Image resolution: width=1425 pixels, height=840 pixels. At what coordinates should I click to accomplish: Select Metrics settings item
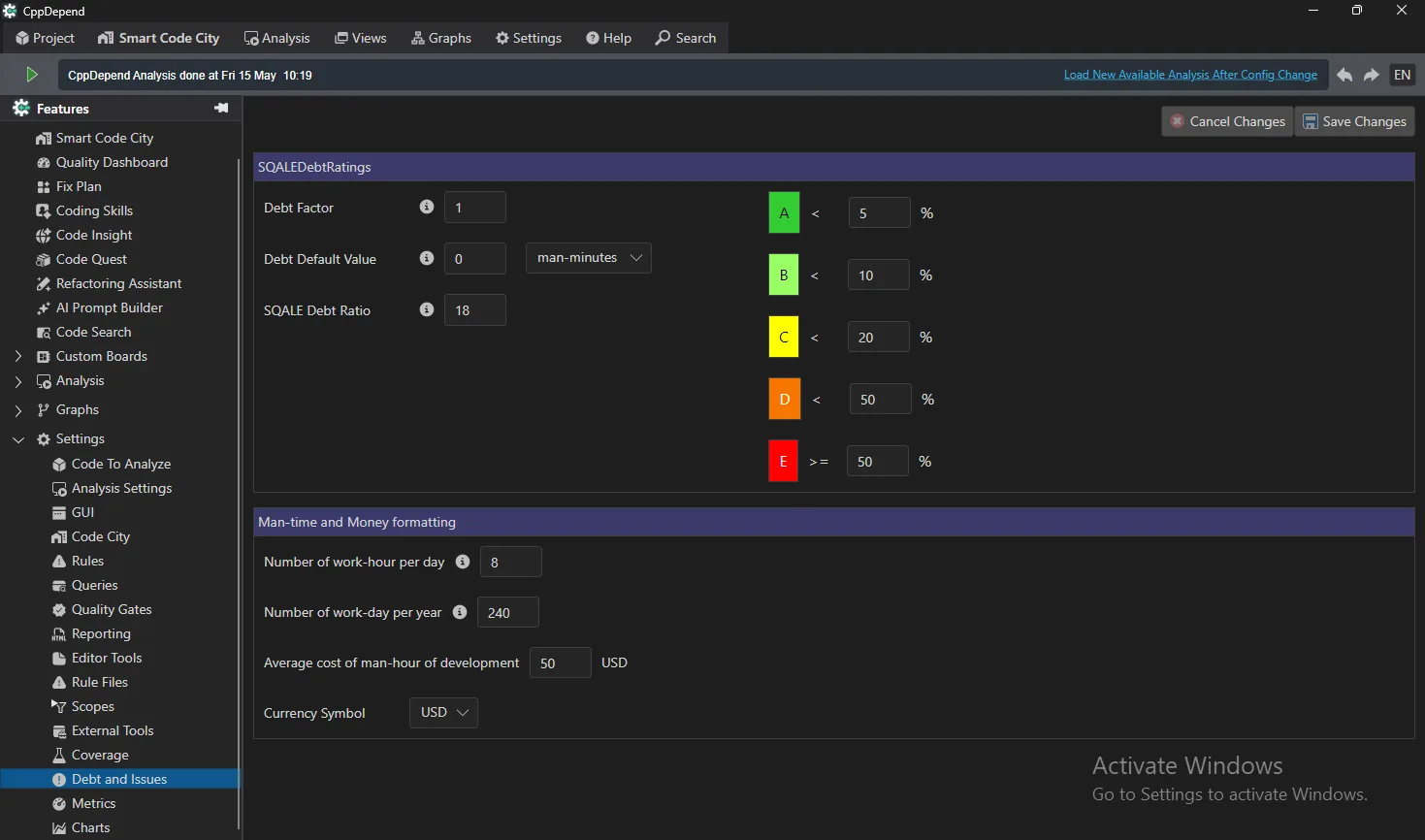pyautogui.click(x=83, y=803)
